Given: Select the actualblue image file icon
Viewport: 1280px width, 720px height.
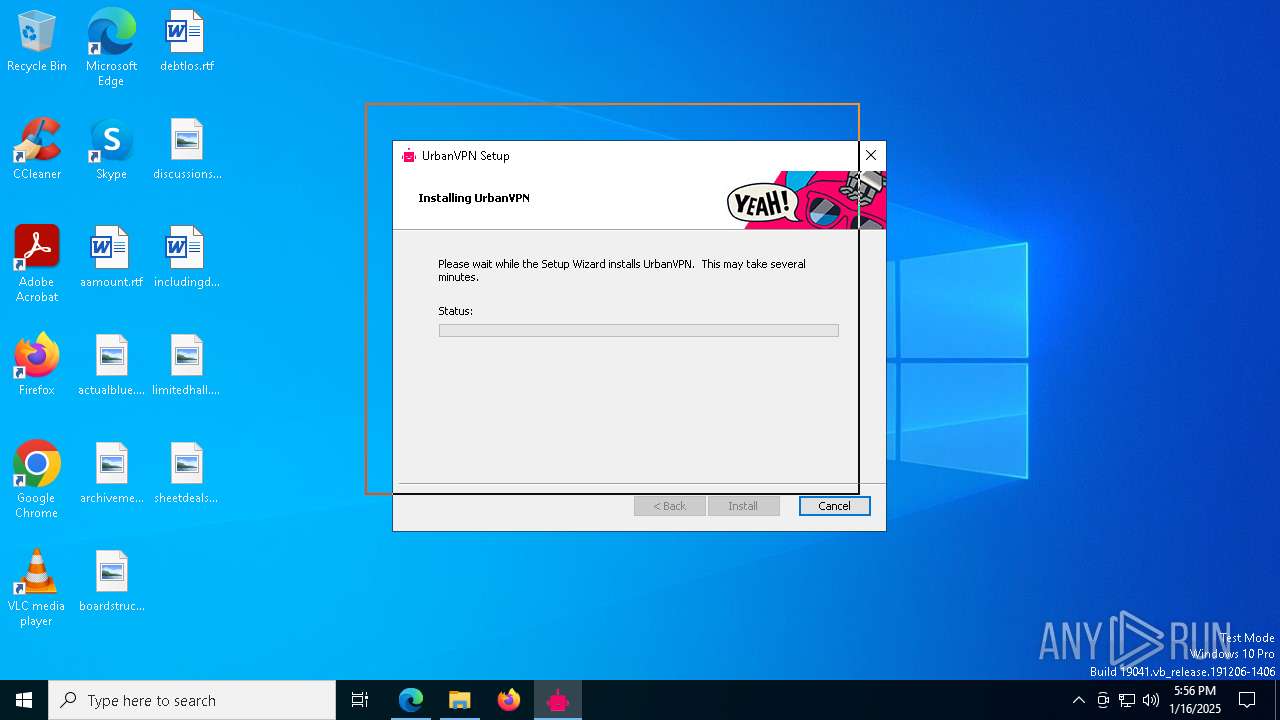Looking at the screenshot, I should pyautogui.click(x=111, y=366).
